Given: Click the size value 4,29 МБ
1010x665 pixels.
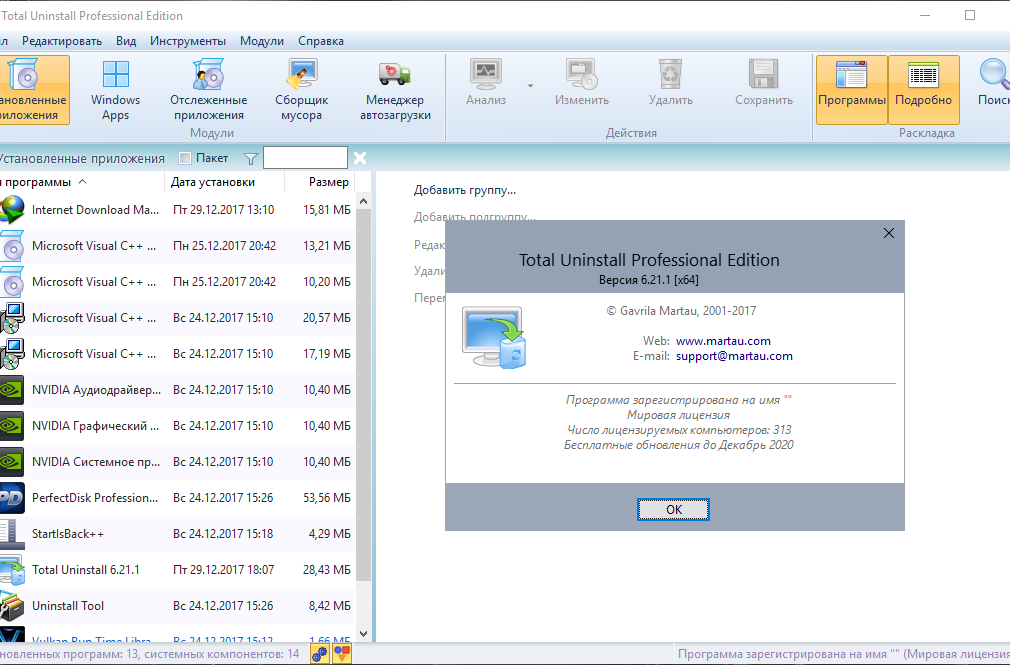Looking at the screenshot, I should pyautogui.click(x=330, y=534).
